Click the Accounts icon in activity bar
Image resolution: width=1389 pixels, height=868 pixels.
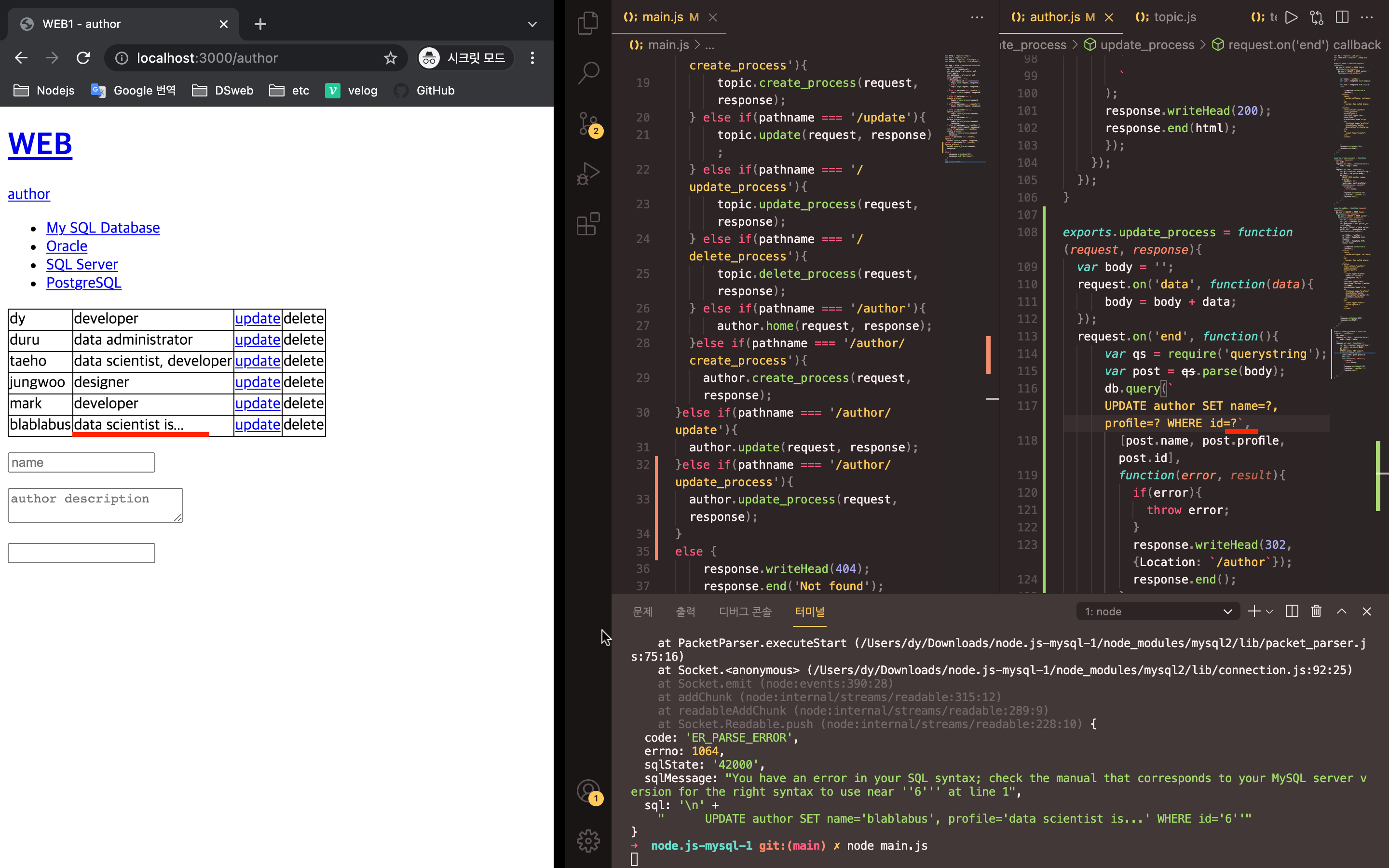[588, 791]
